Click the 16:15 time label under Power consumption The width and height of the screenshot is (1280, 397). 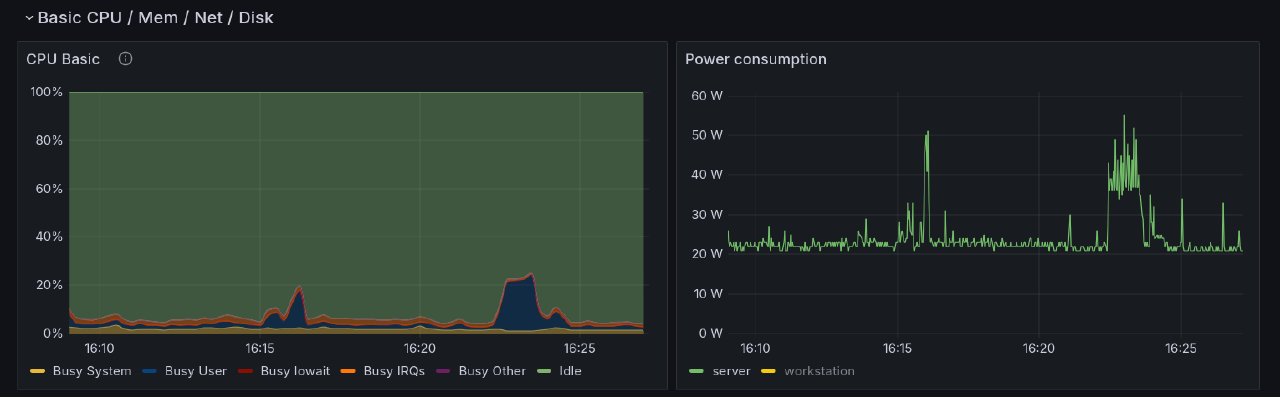tap(898, 349)
